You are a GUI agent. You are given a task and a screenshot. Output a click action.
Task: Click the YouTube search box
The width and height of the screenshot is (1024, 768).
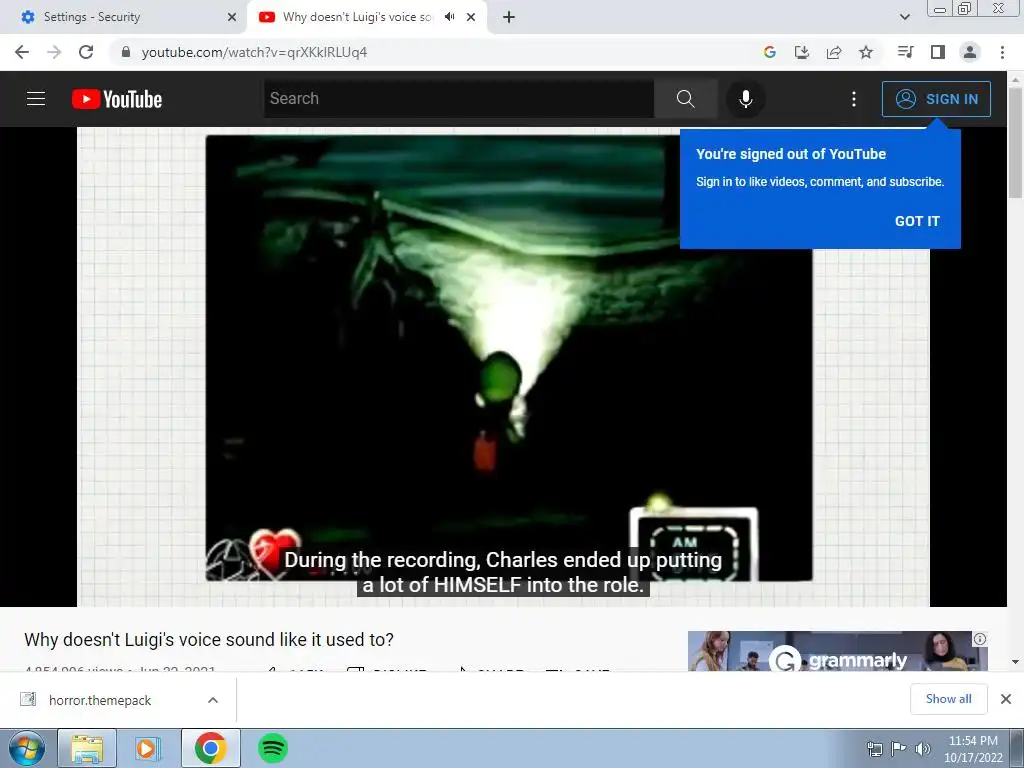click(x=458, y=99)
